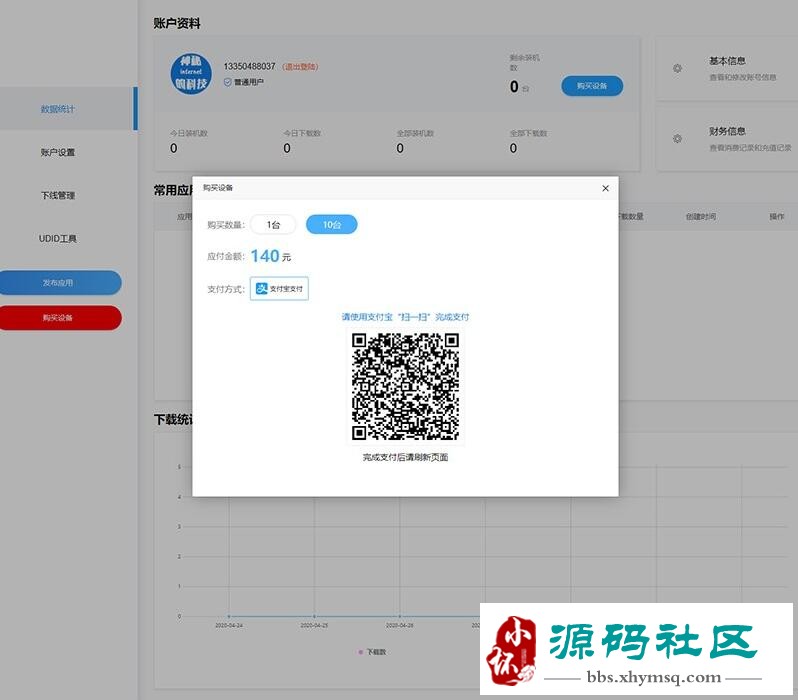Select the 1台 purchase quantity
Viewport: 798px width, 700px height.
(273, 225)
